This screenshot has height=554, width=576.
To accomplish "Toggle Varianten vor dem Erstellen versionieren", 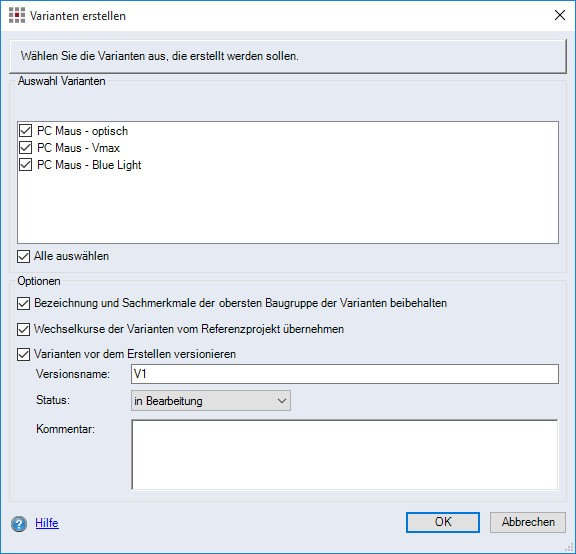I will click(x=24, y=355).
